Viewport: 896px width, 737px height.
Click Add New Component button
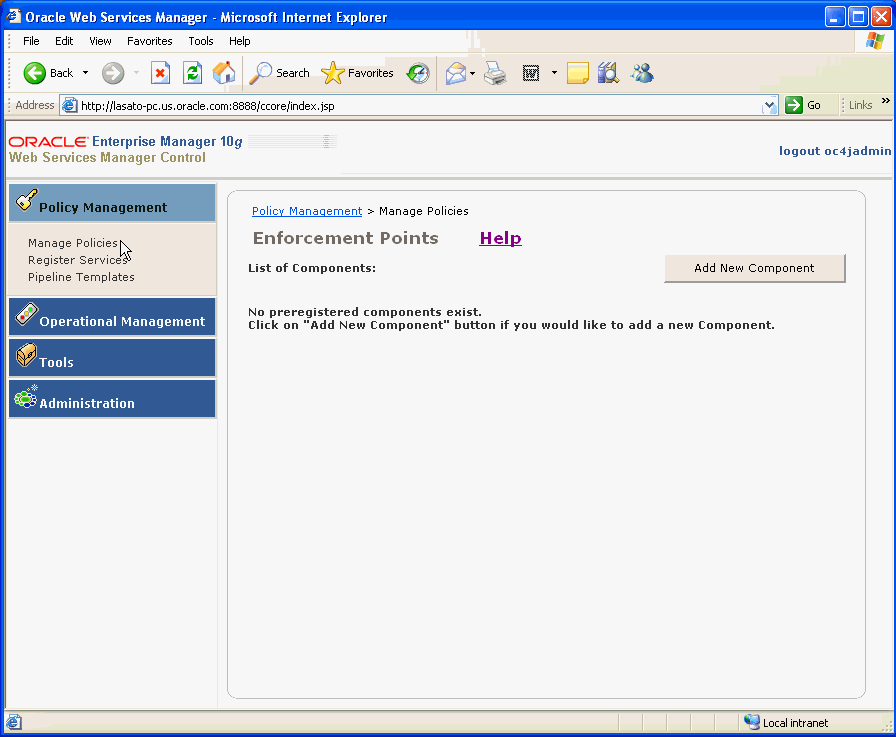coord(754,269)
